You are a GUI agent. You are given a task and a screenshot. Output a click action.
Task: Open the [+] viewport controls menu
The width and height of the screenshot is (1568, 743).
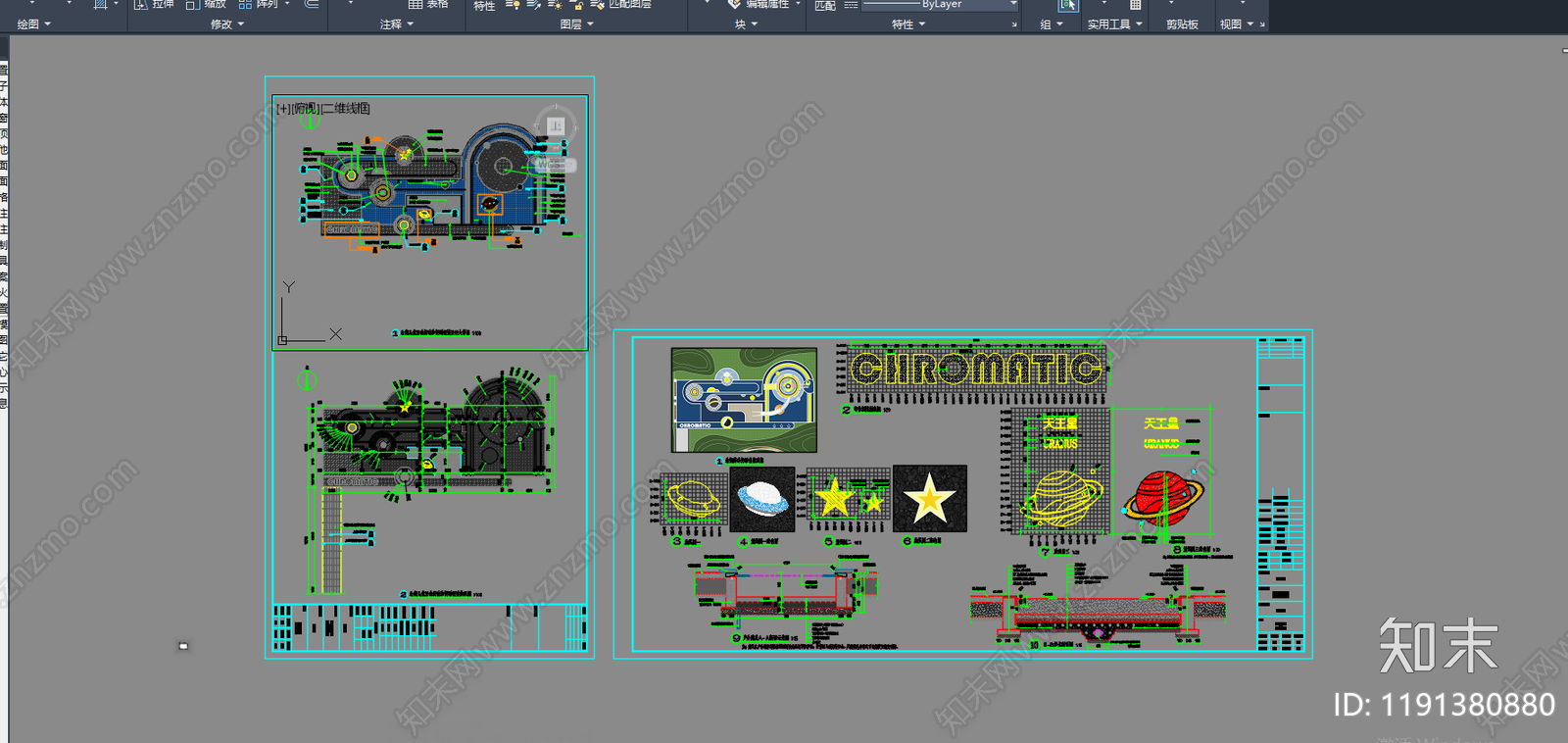(283, 109)
